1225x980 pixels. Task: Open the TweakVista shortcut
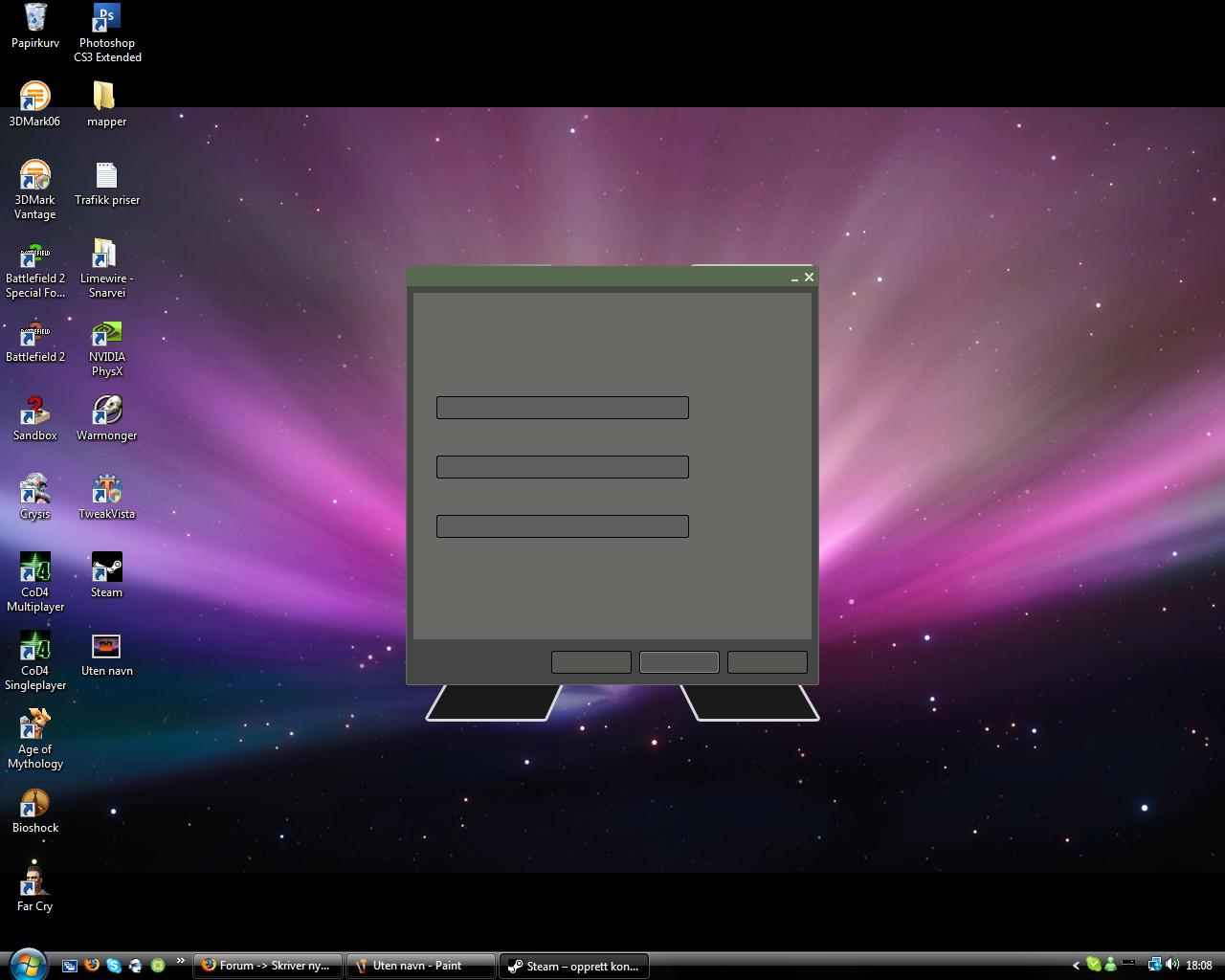(106, 497)
